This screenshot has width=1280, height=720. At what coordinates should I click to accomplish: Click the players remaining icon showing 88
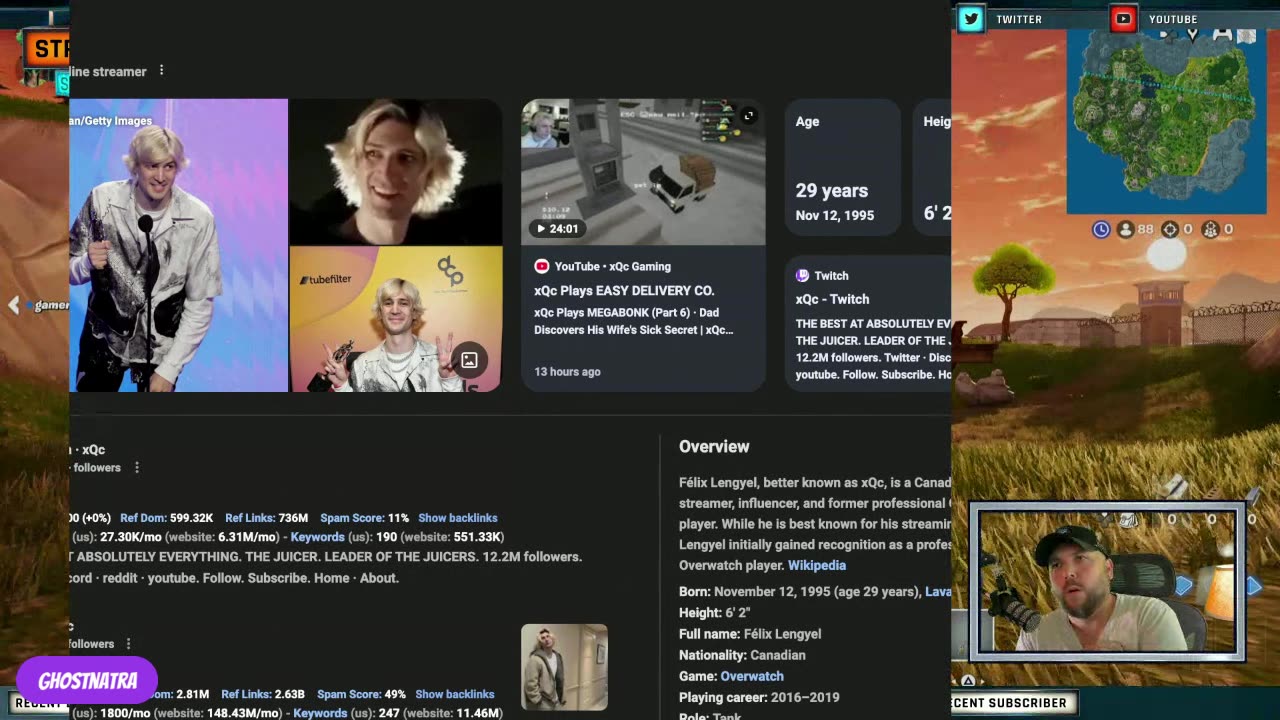click(1125, 229)
